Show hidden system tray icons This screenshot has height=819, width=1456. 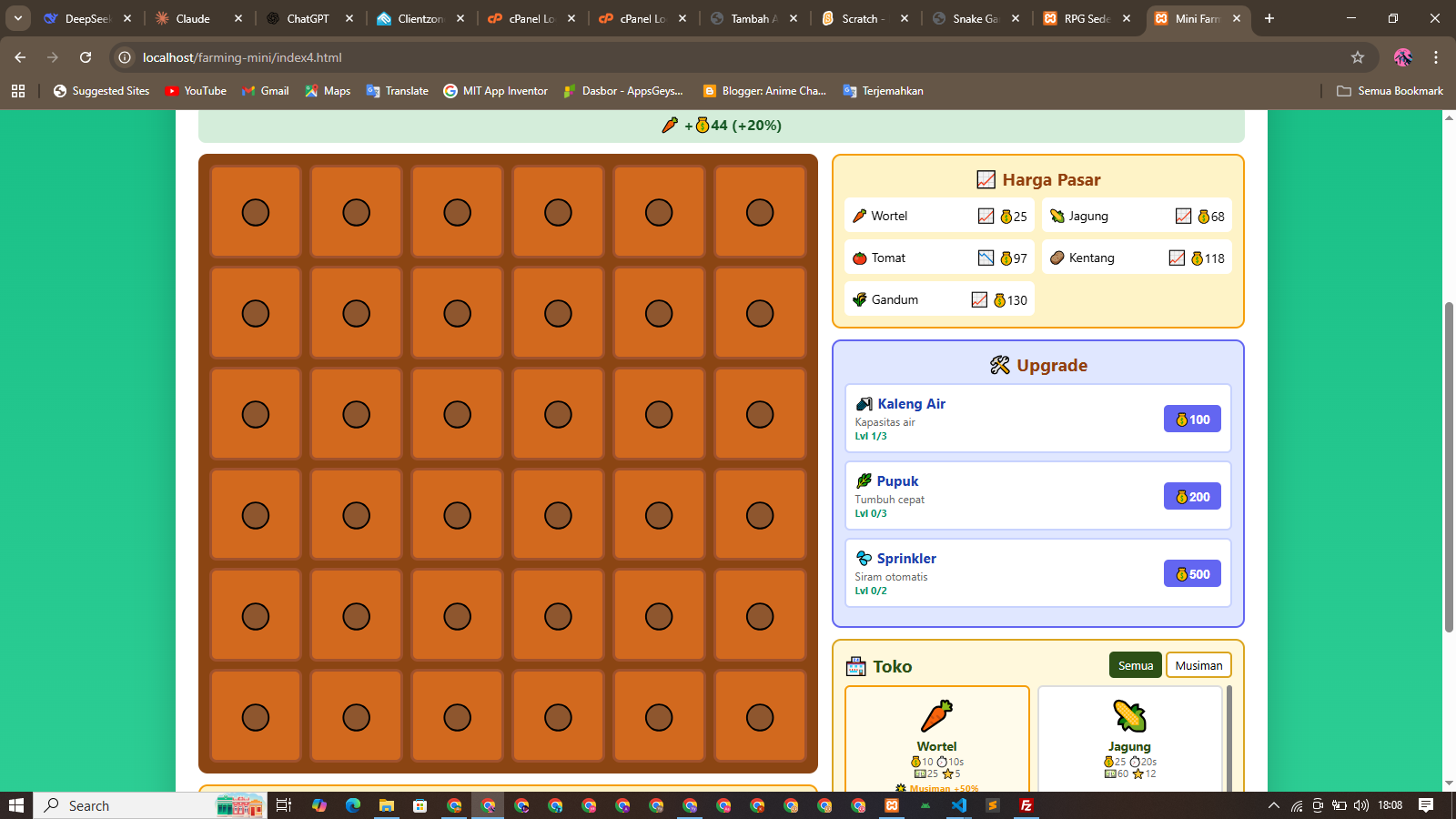click(x=1274, y=805)
